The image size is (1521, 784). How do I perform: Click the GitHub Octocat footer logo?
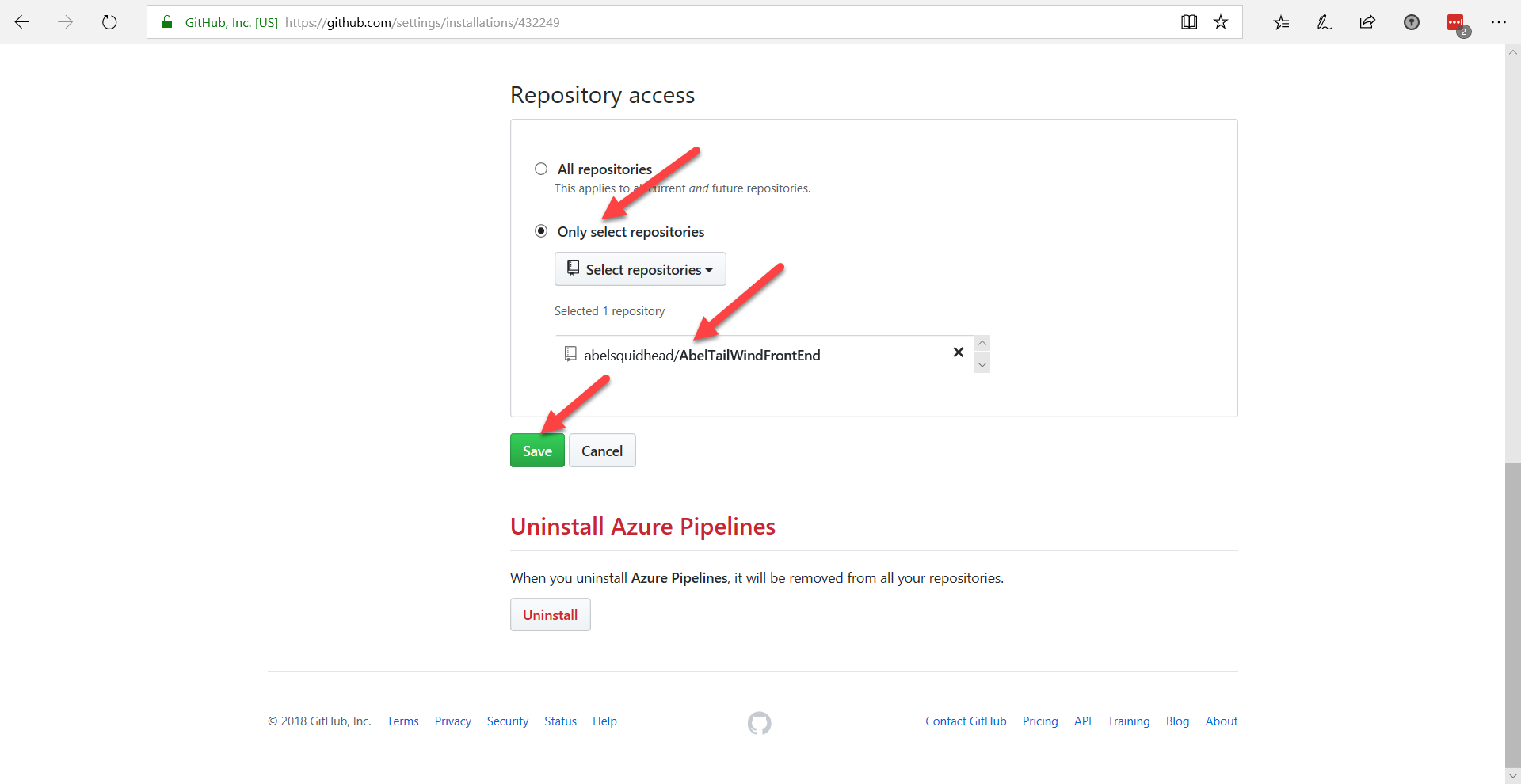759,722
